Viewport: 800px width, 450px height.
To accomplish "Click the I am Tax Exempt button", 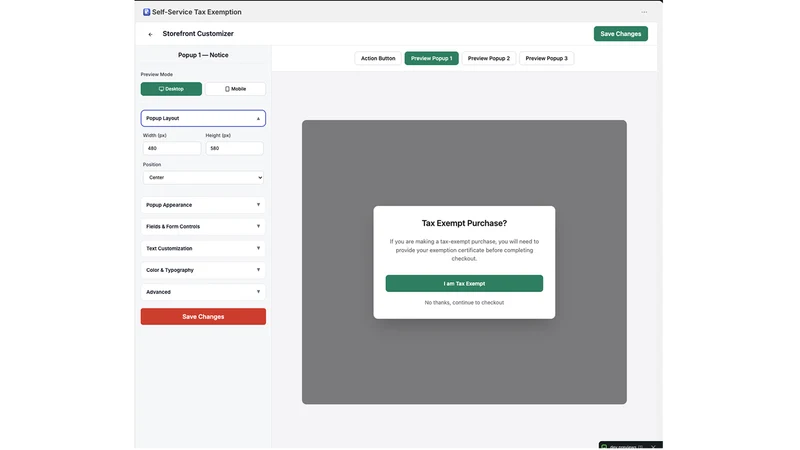I will coord(464,284).
